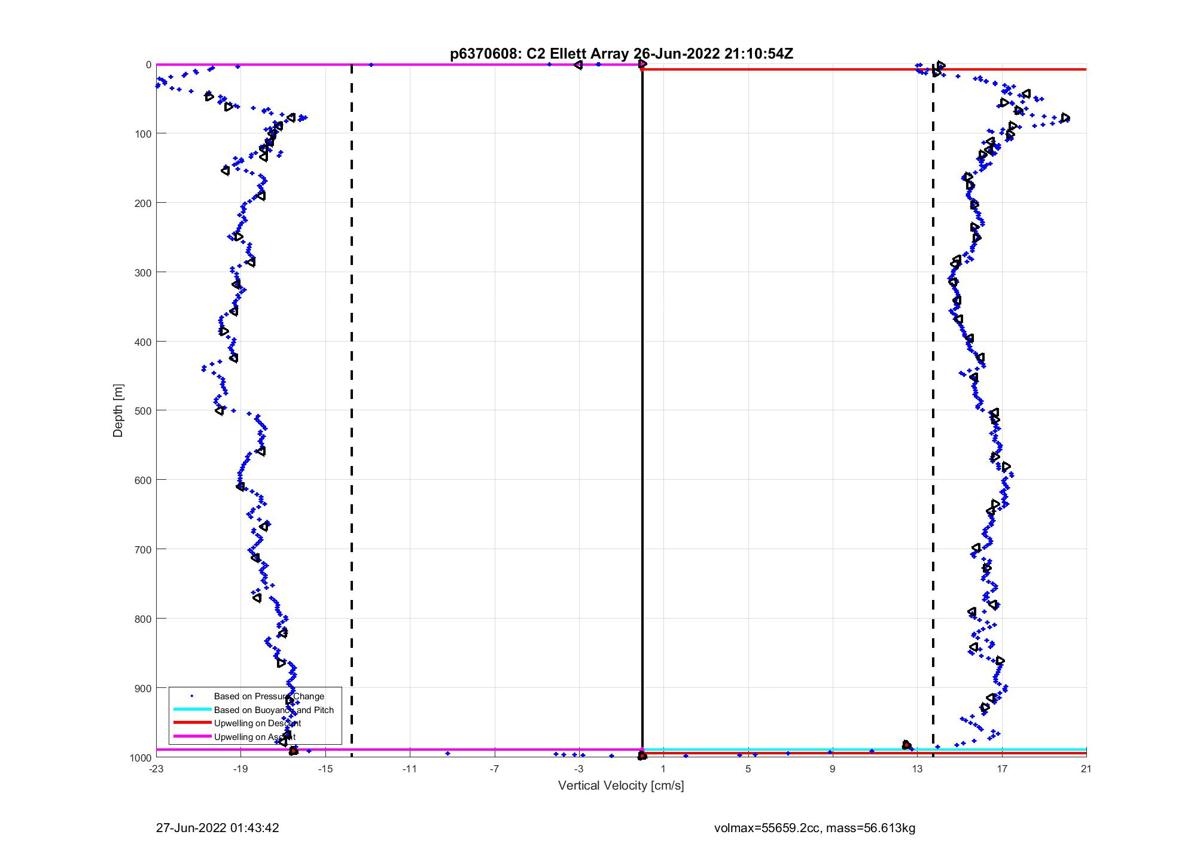Viewport: 1200px width, 851px height.
Task: Click the x-axis tick label '-15'
Action: pos(325,769)
